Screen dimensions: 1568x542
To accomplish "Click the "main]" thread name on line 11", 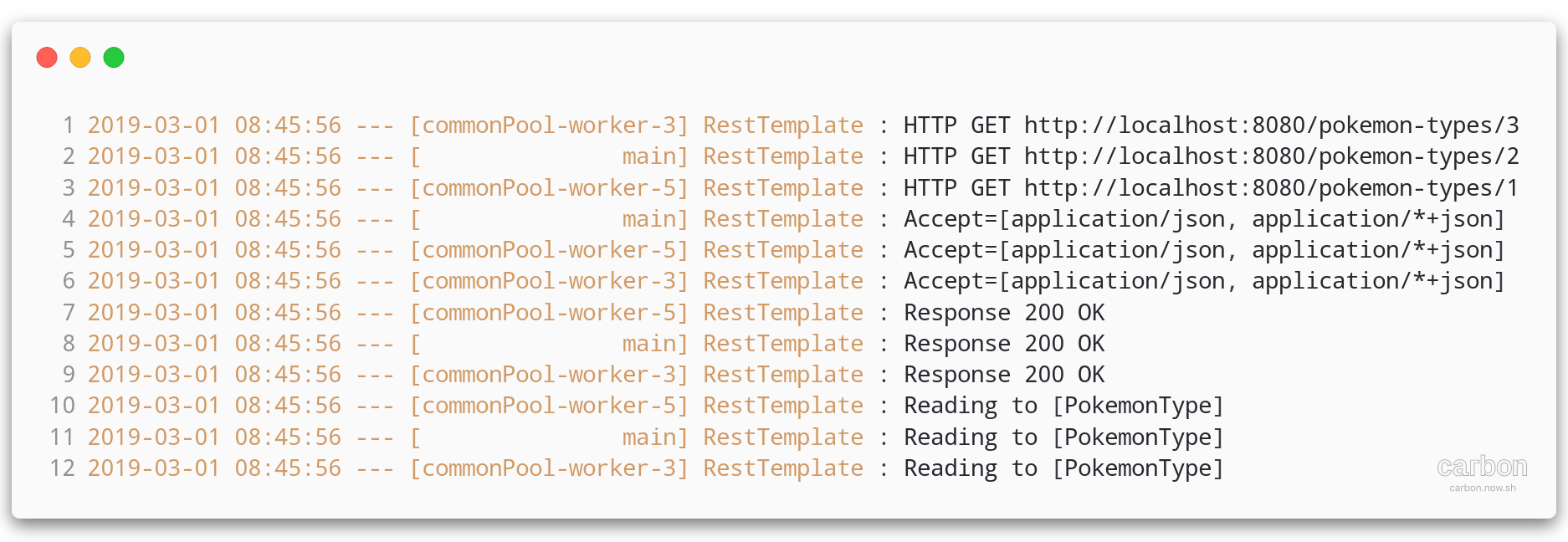I will (x=655, y=437).
